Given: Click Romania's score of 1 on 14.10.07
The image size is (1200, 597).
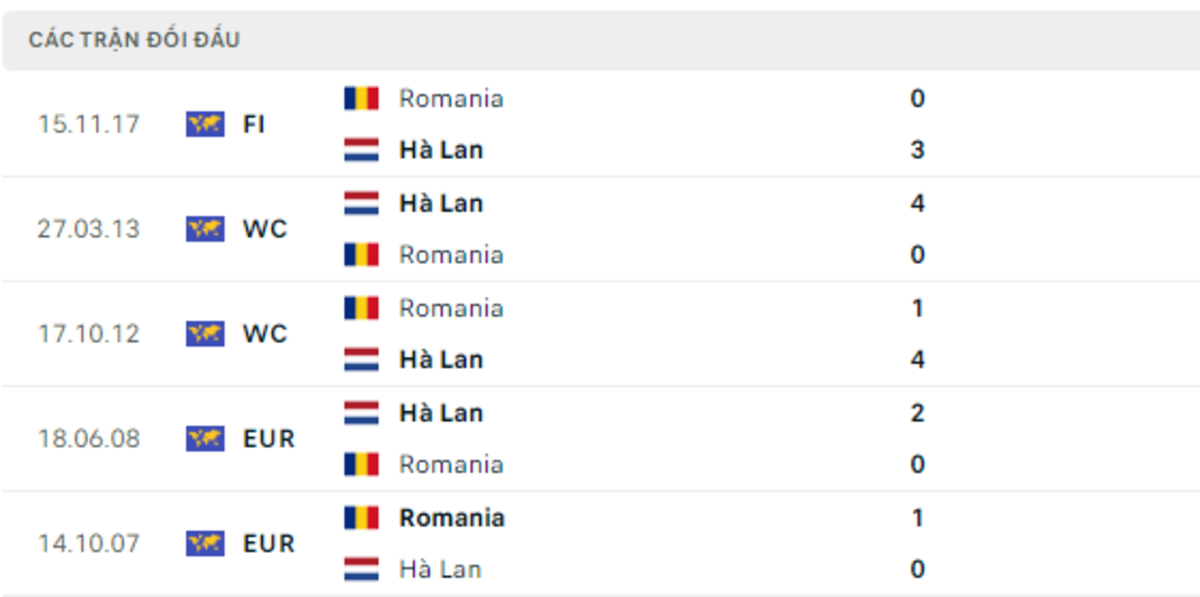Looking at the screenshot, I should click(x=917, y=518).
